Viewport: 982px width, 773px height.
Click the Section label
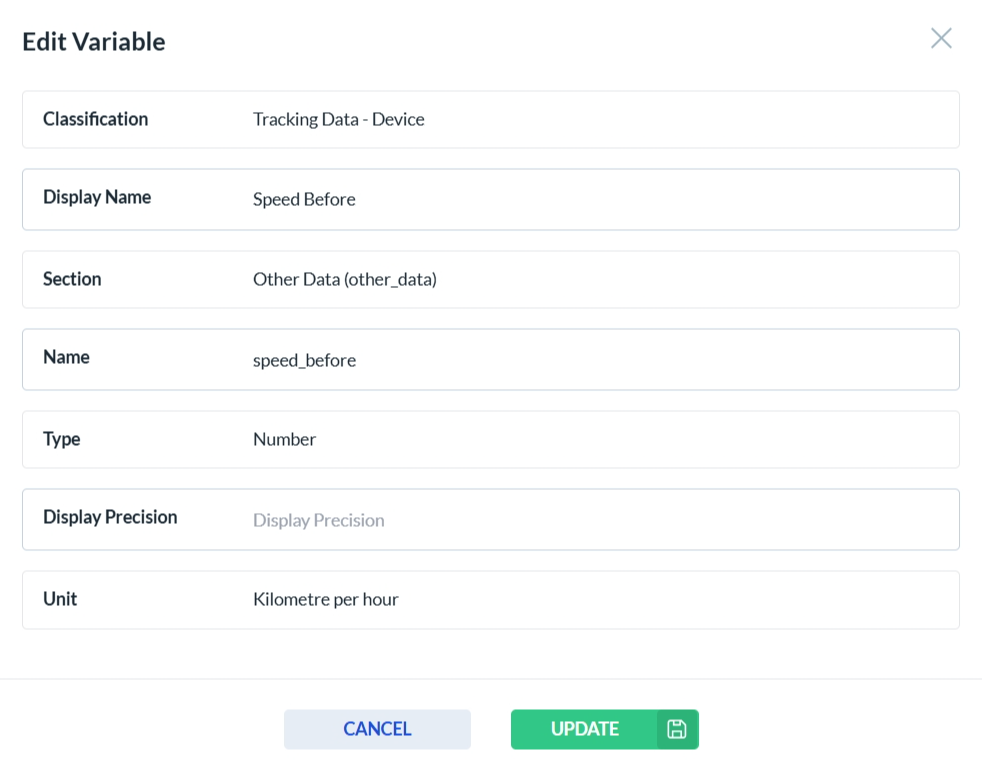pos(72,279)
